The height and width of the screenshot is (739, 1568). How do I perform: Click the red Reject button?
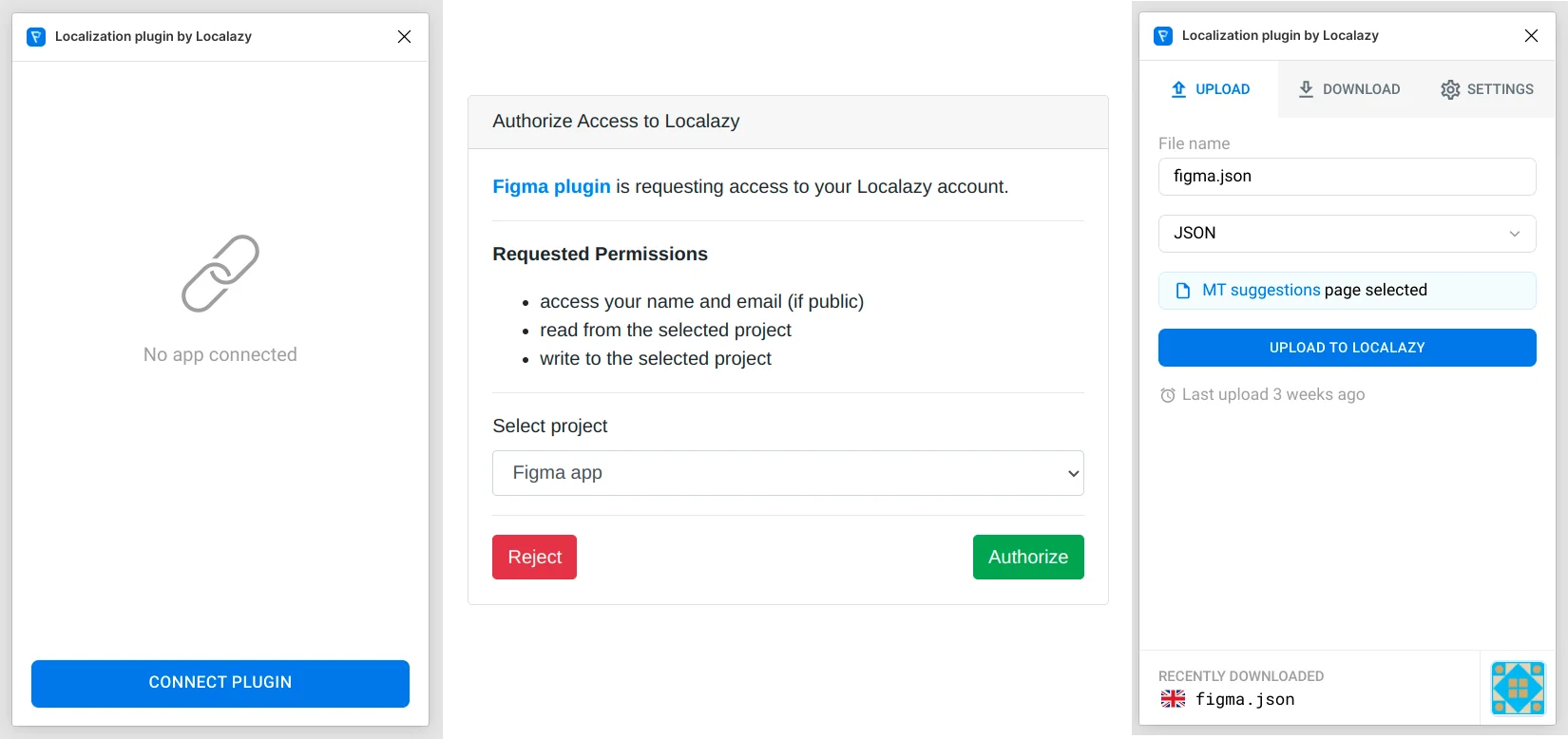pos(534,558)
